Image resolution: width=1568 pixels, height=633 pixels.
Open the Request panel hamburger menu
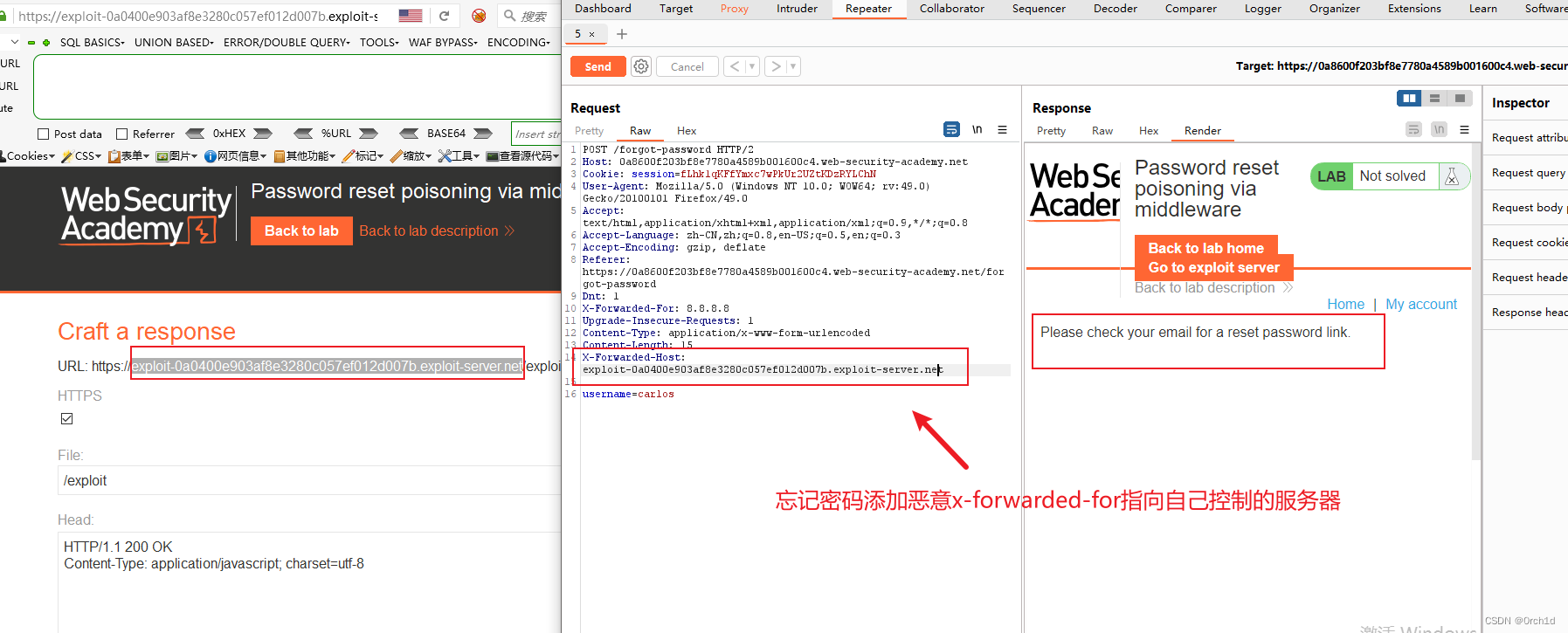pos(1002,129)
